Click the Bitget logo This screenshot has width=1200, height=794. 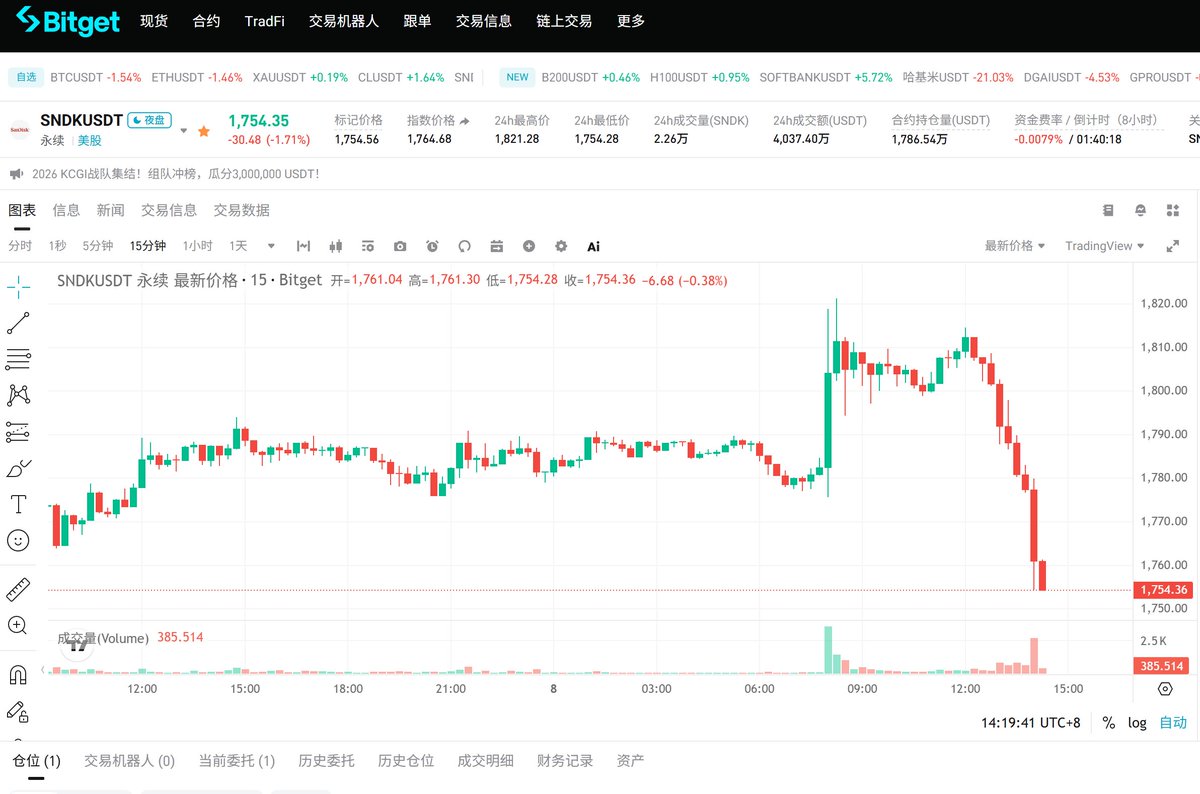point(68,21)
